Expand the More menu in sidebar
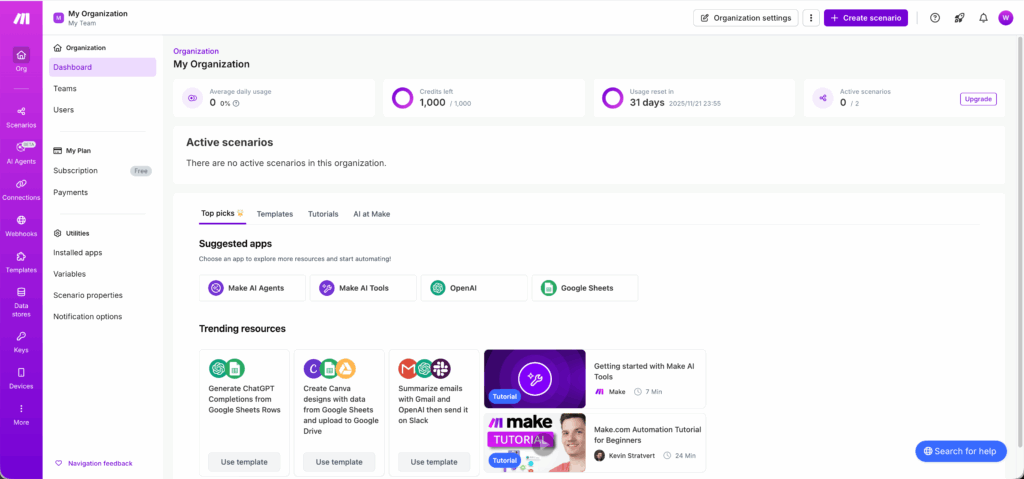Image resolution: width=1024 pixels, height=479 pixels. tap(21, 413)
